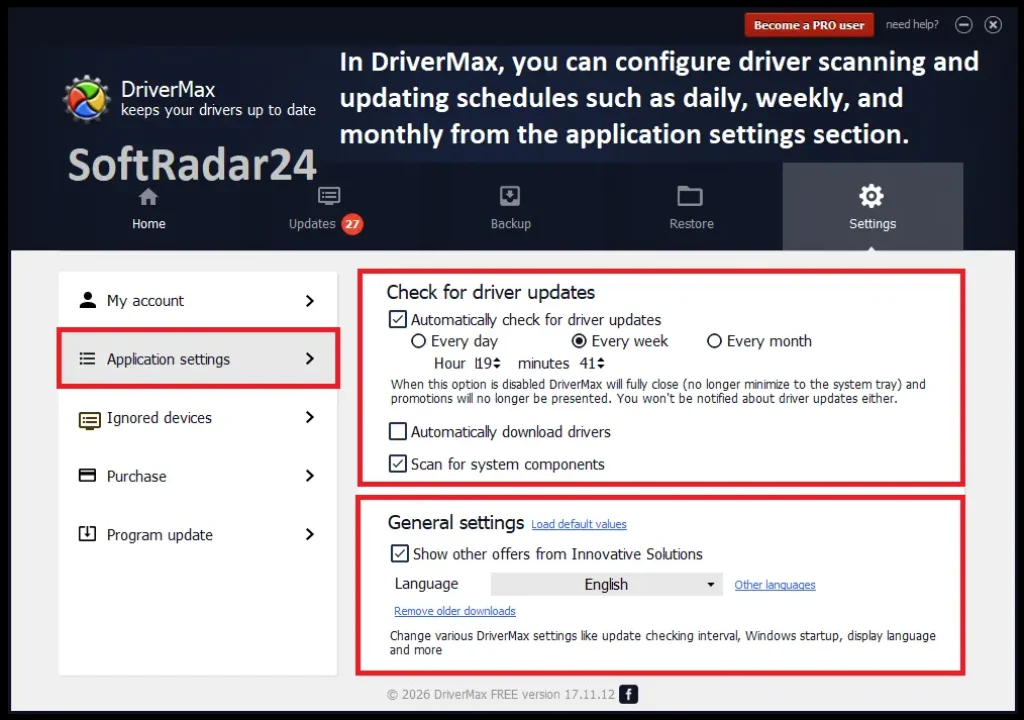The height and width of the screenshot is (720, 1024).
Task: Click Remove older downloads link
Action: 455,611
